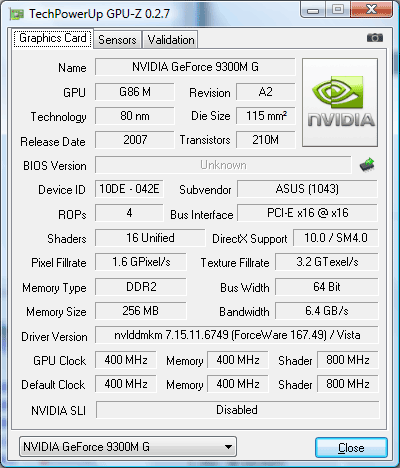Open the Sensors tab
The height and width of the screenshot is (468, 400).
point(117,40)
